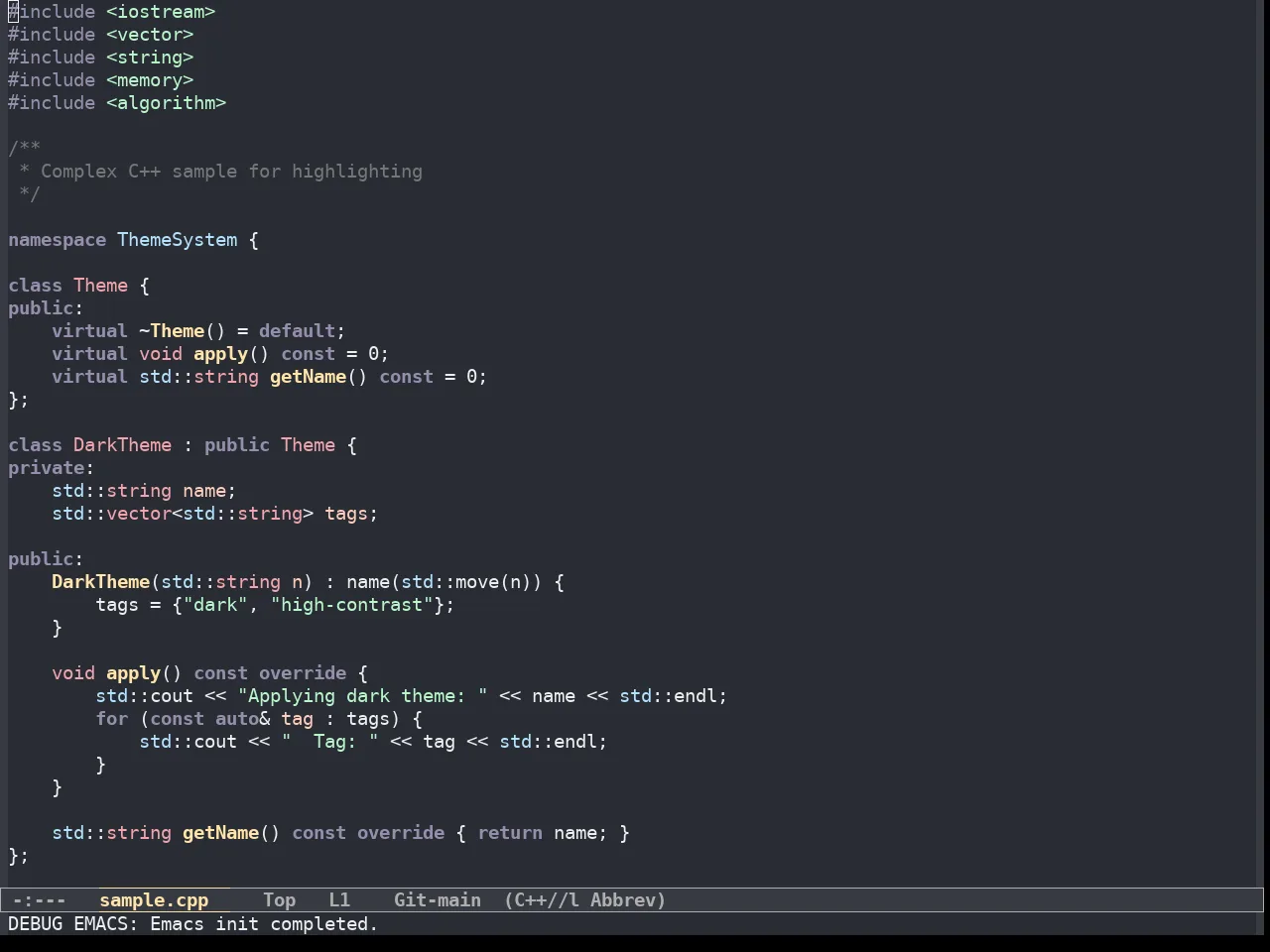
Task: Click the string "high-contrast"
Action: pyautogui.click(x=351, y=605)
